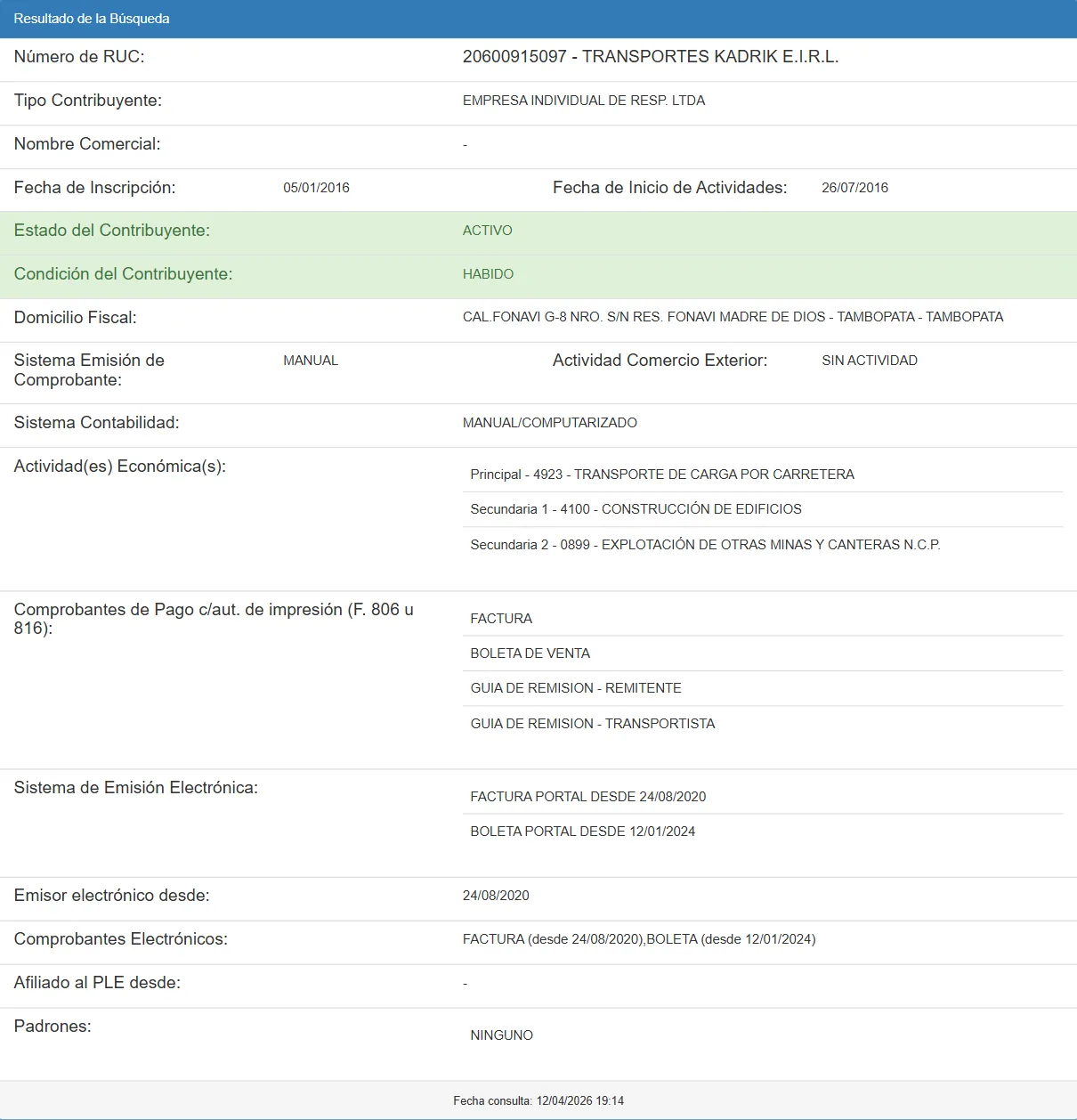Screen dimensions: 1077x1120
Task: Click the SIN ACTIVIDAD foreign trade value
Action: (869, 361)
